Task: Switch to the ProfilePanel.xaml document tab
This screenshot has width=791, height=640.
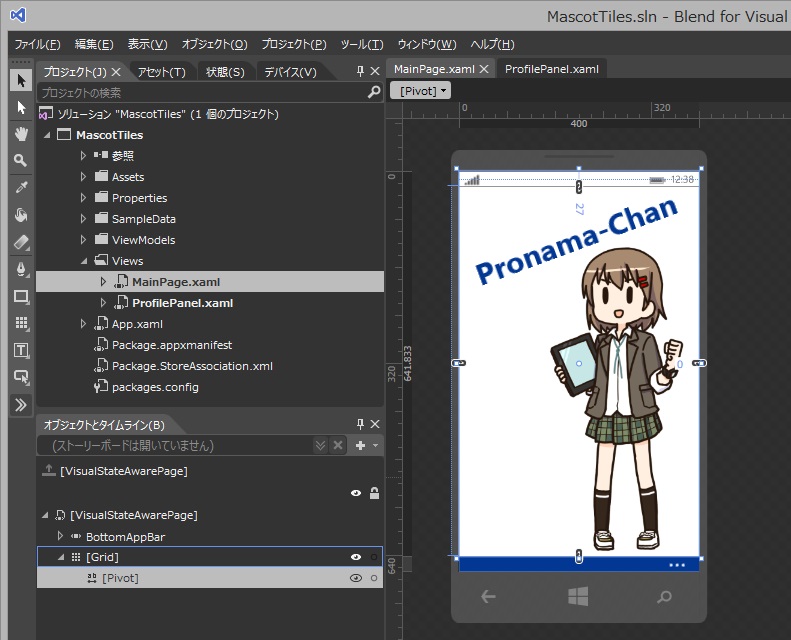Action: coord(552,69)
